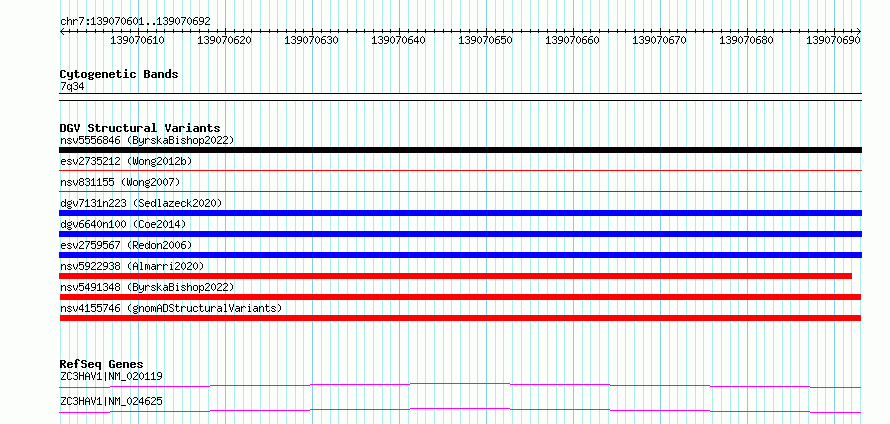Open esv2735212 (Wong2012b) variant label

pyautogui.click(x=126, y=161)
